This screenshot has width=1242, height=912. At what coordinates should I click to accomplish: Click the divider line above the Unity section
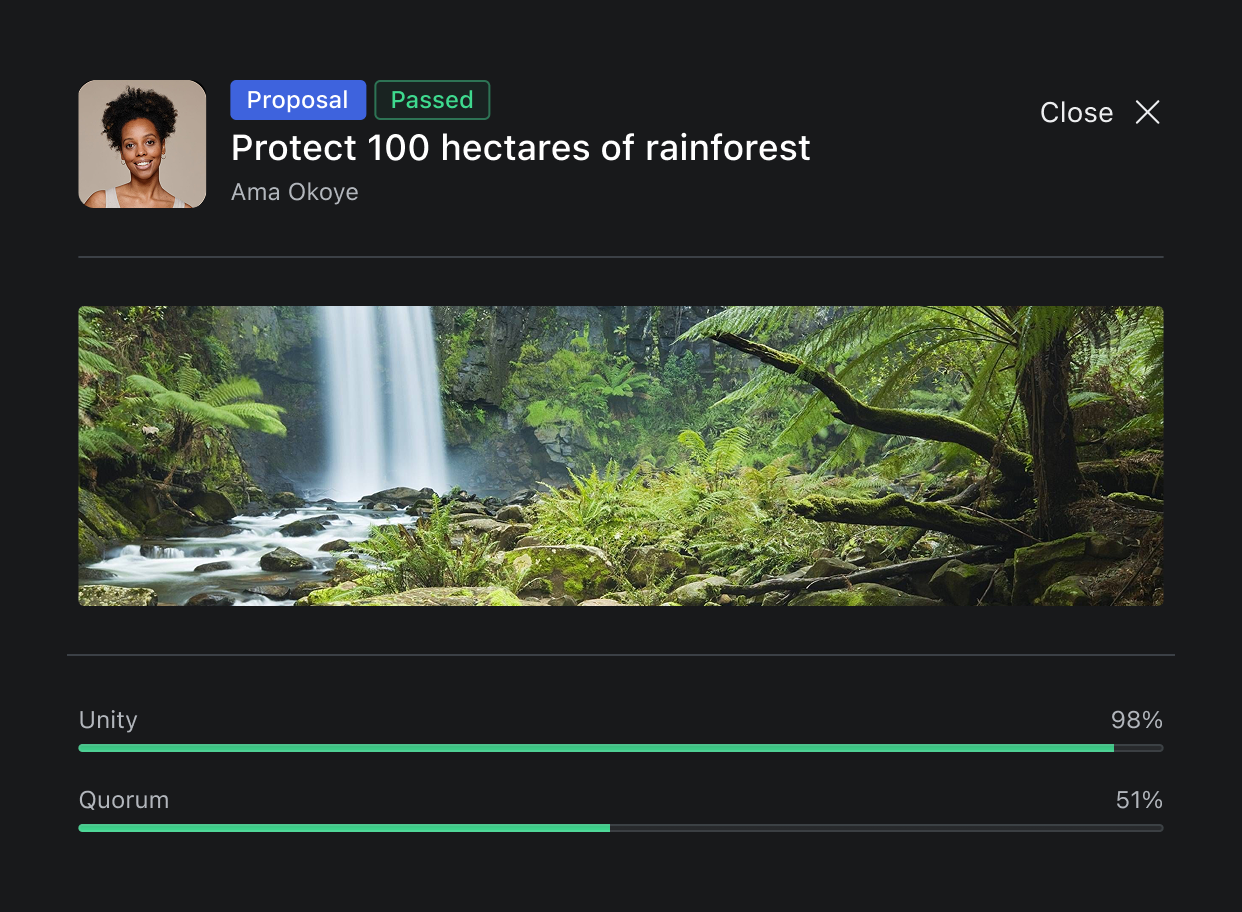(620, 655)
